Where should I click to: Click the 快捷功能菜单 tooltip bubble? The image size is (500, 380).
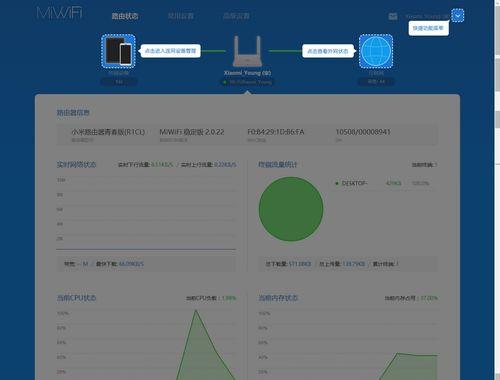click(428, 28)
